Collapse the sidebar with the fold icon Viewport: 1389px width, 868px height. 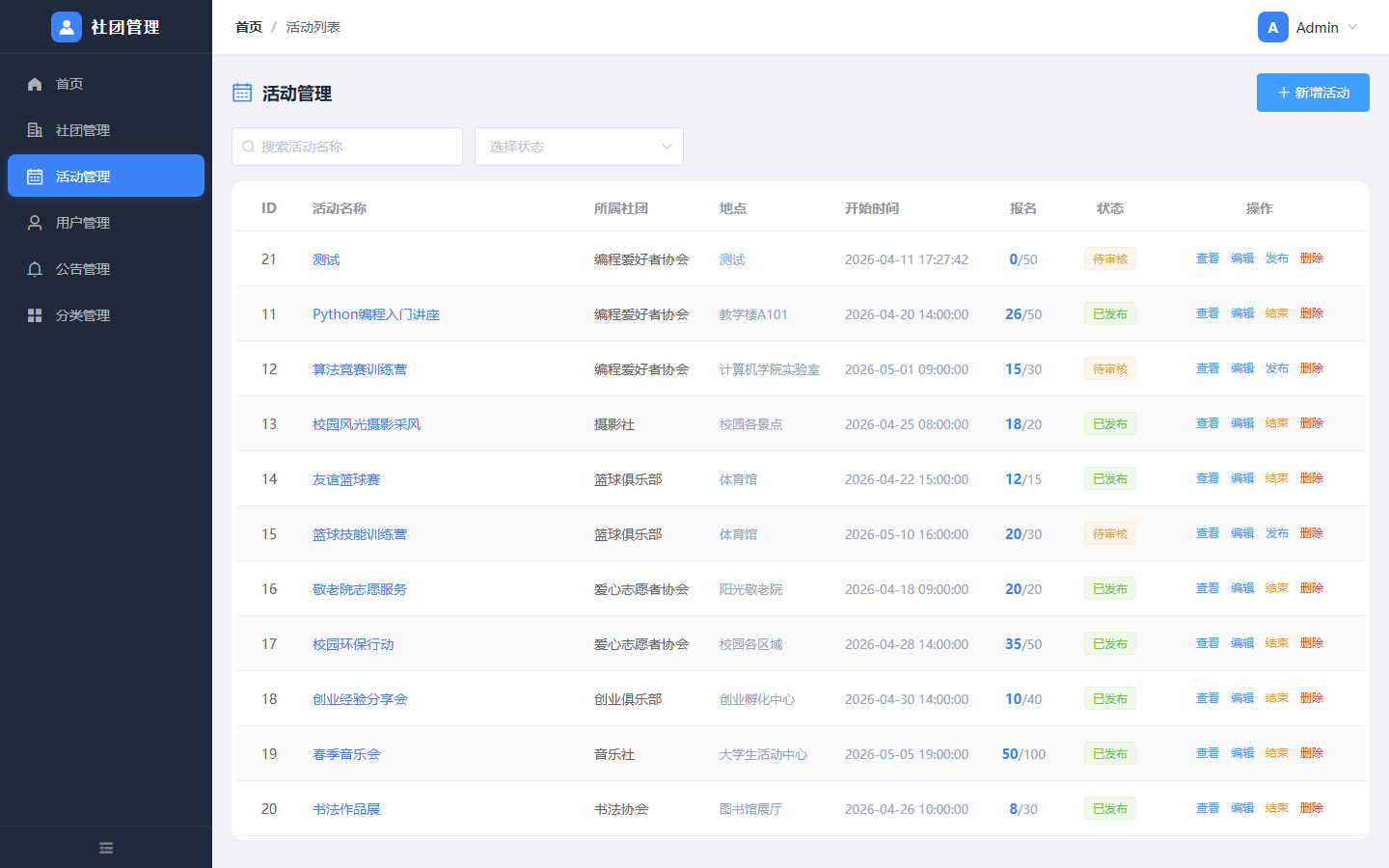tap(106, 848)
